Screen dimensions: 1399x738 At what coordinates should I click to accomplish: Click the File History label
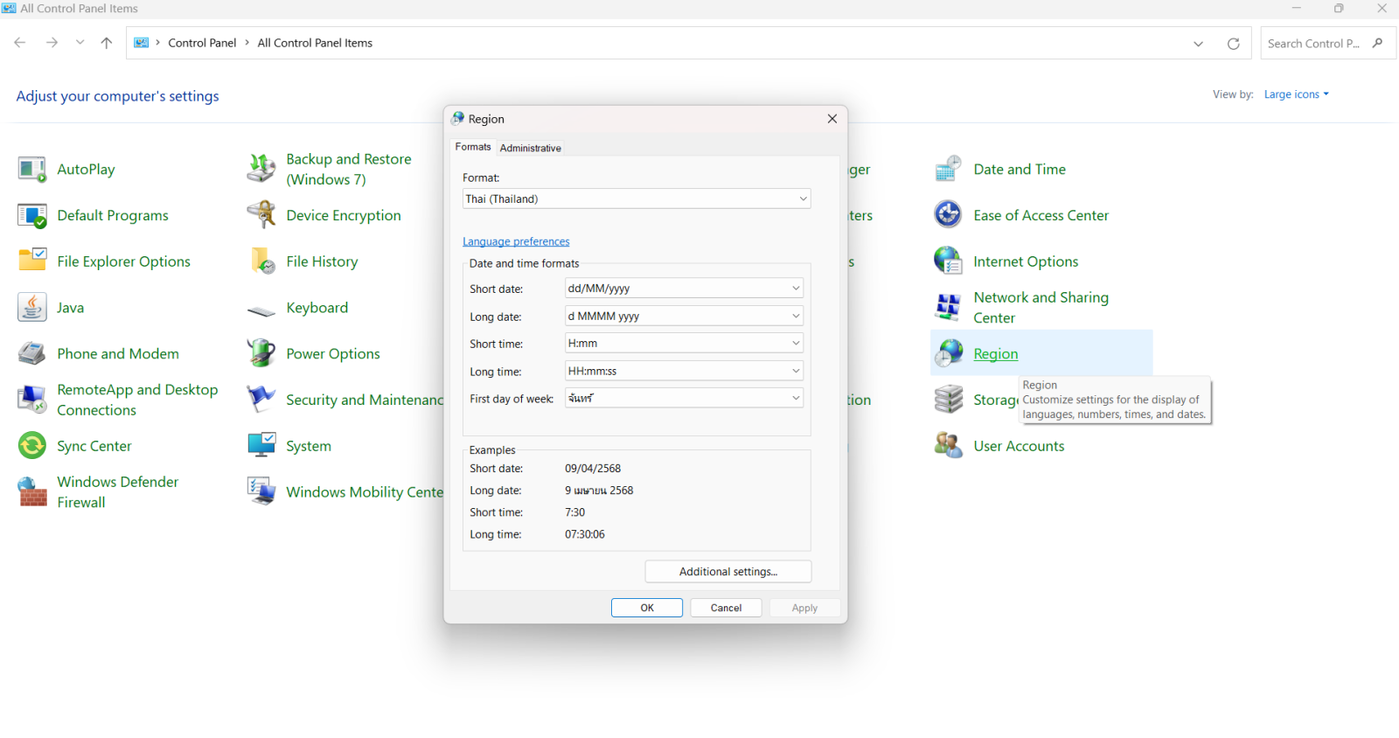pos(322,262)
